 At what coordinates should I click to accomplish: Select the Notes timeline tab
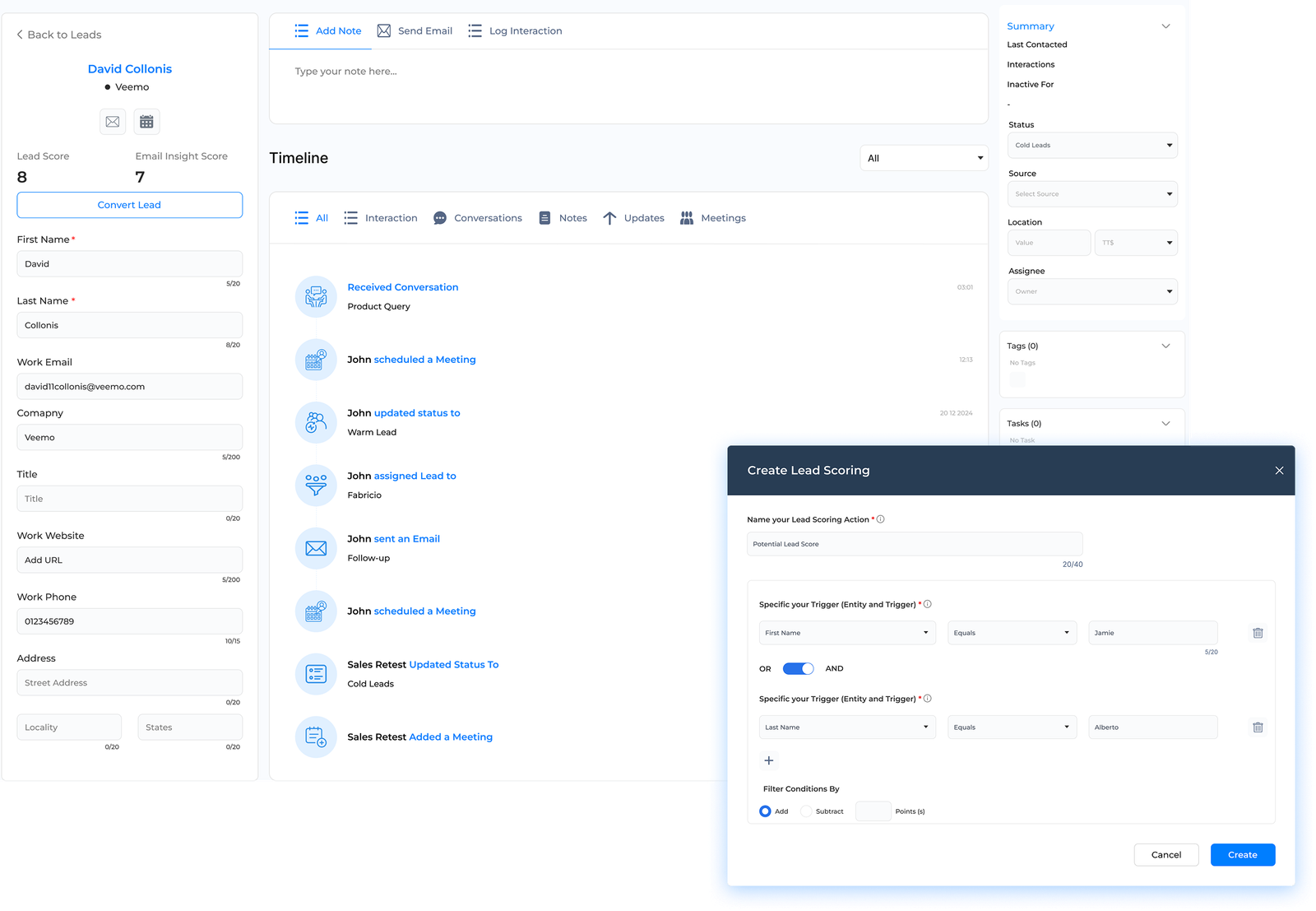coord(563,218)
